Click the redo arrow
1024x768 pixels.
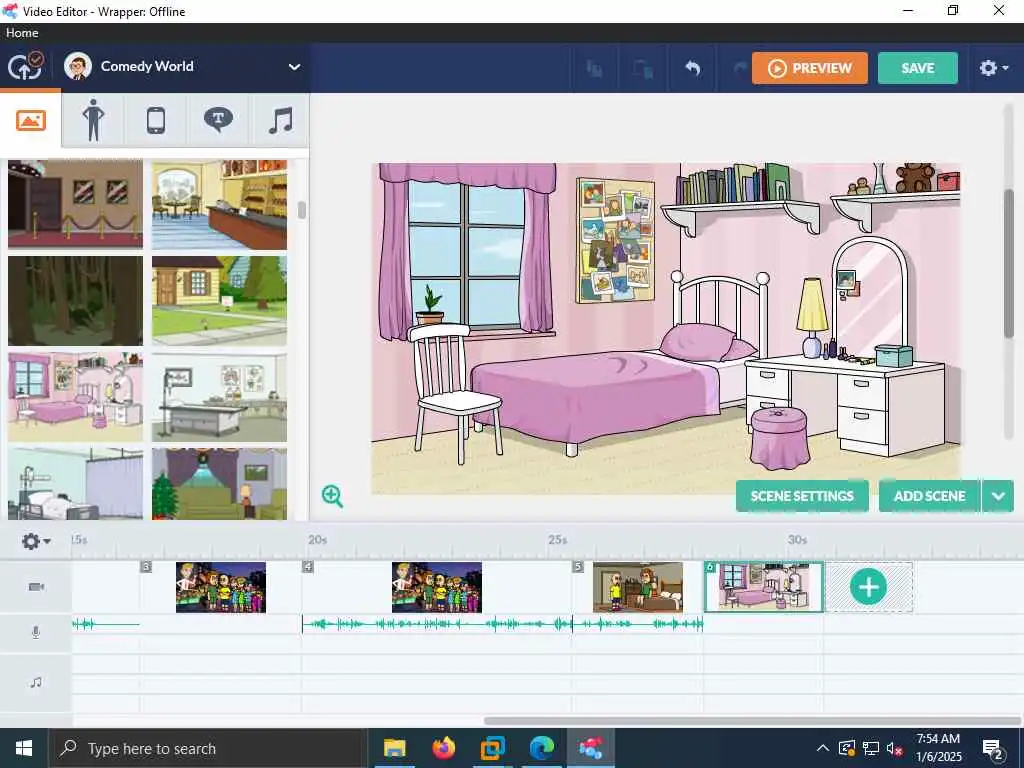click(x=739, y=68)
